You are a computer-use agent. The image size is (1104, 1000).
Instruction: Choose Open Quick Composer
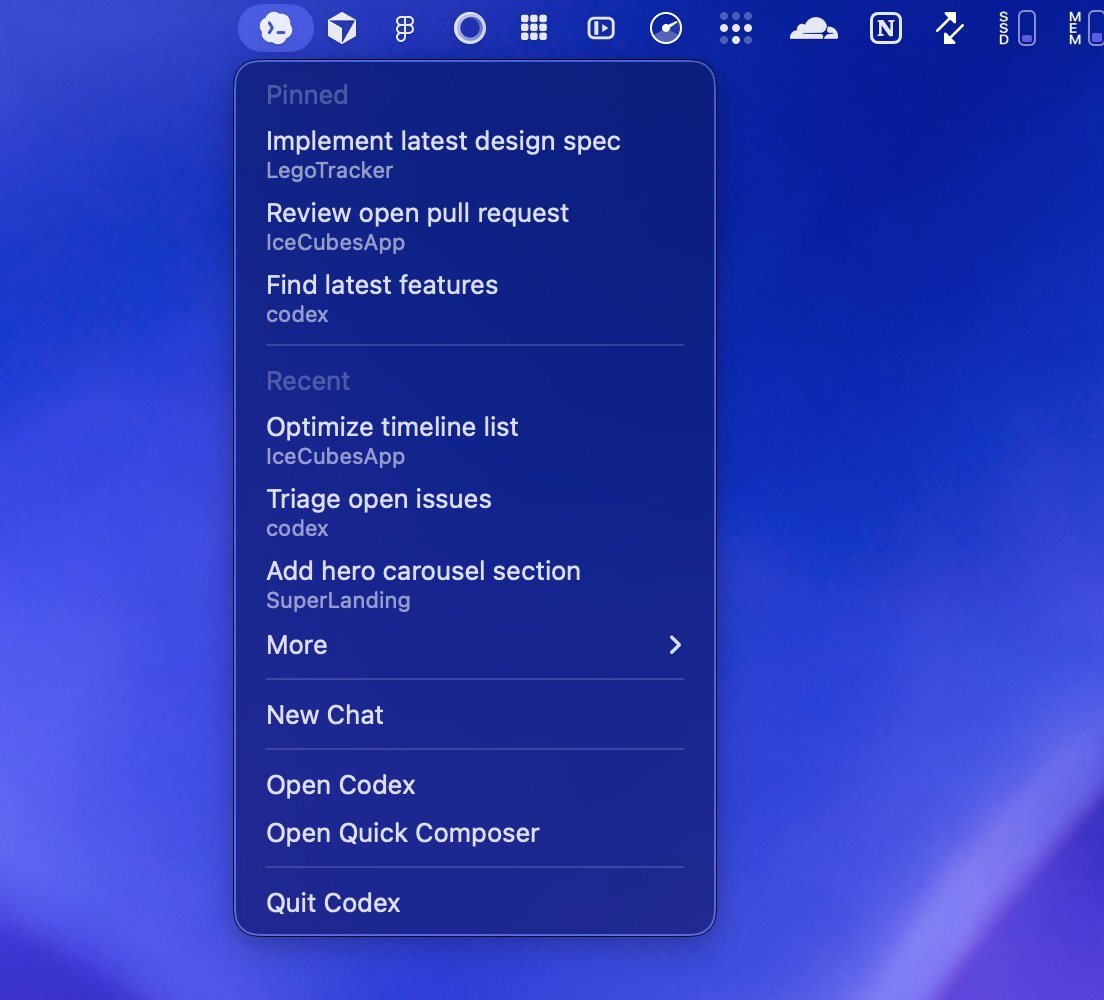coord(475,832)
